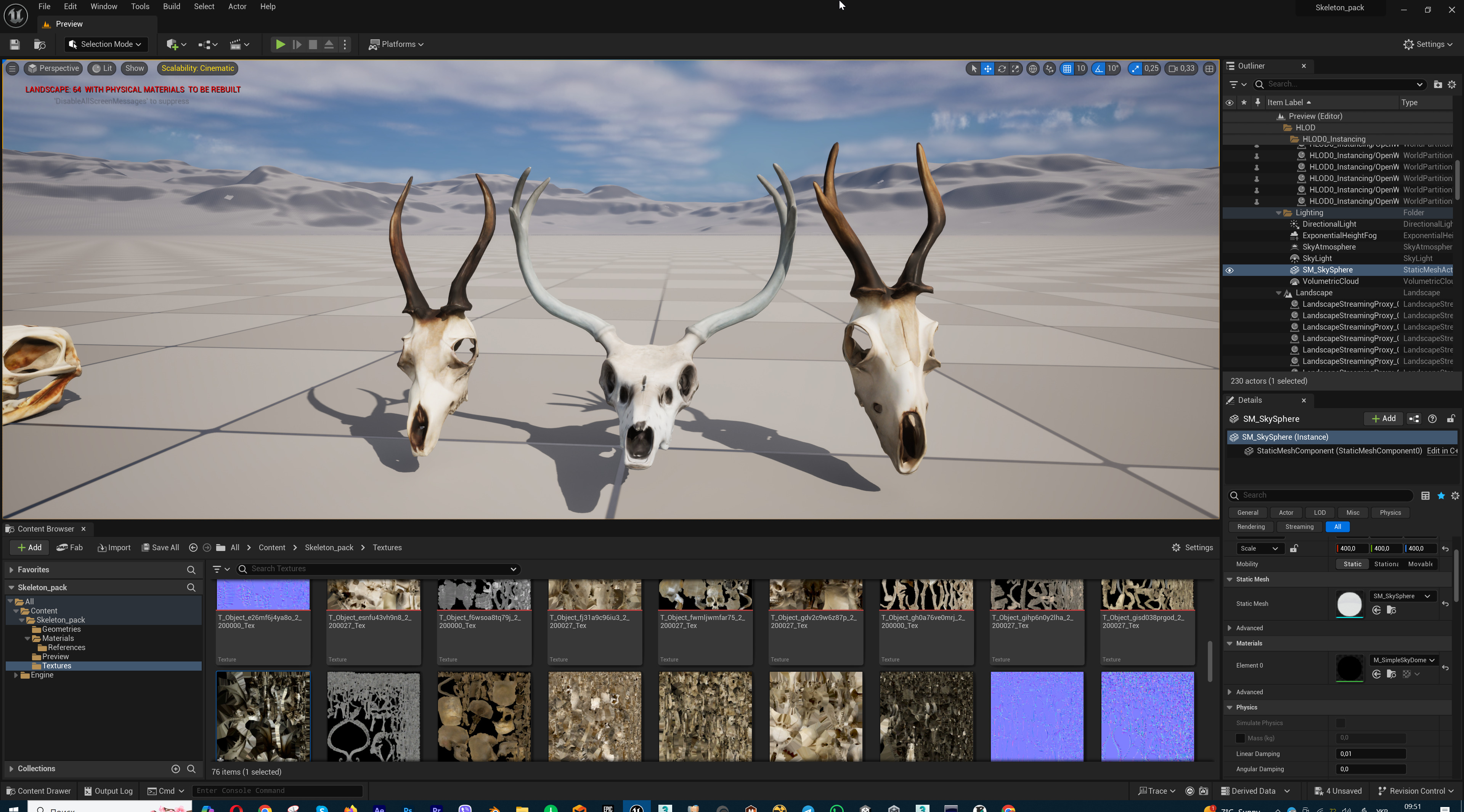Eject from player controller
Screen dimensions: 1464x812
(329, 44)
